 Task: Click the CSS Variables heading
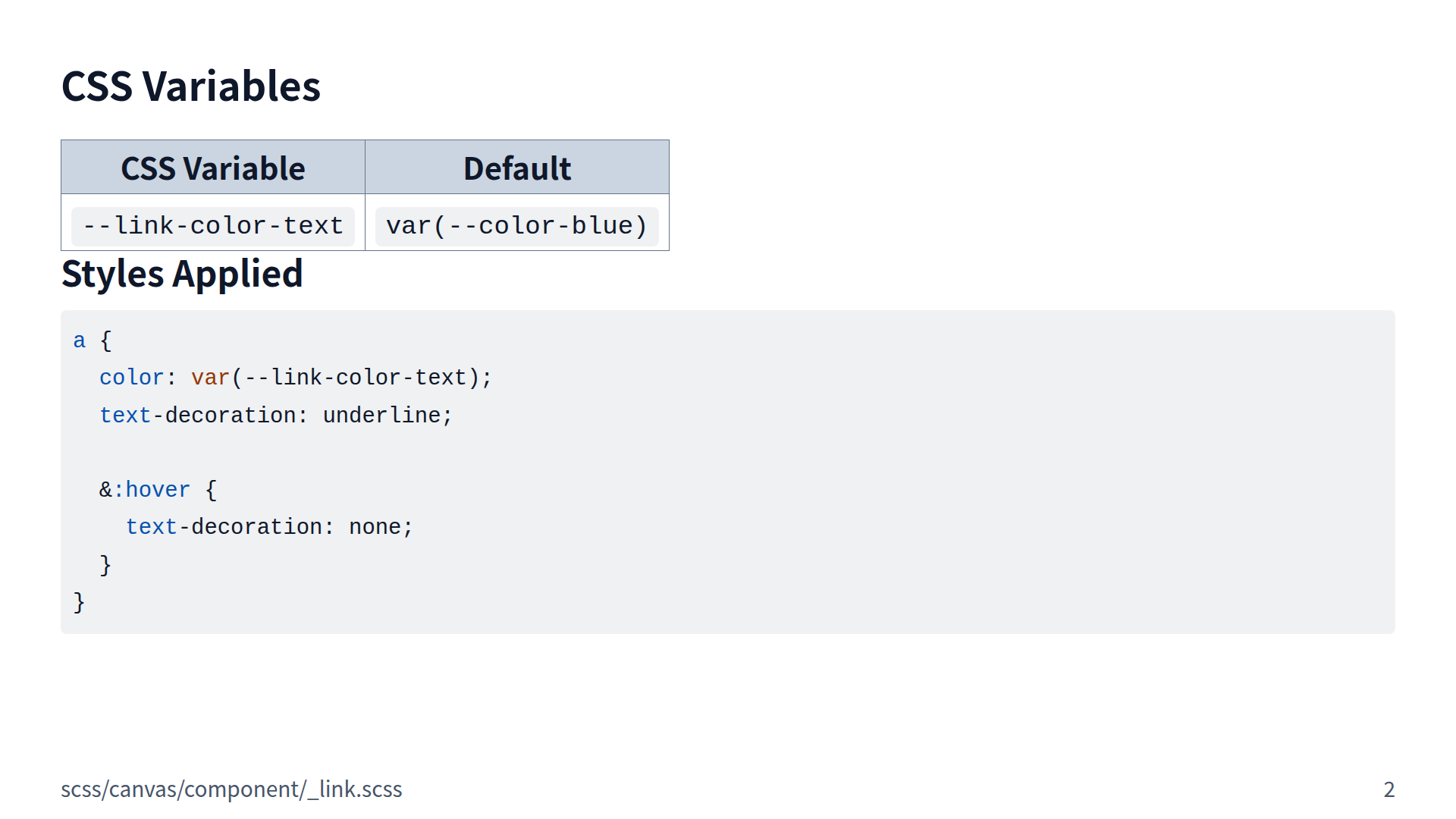[190, 86]
